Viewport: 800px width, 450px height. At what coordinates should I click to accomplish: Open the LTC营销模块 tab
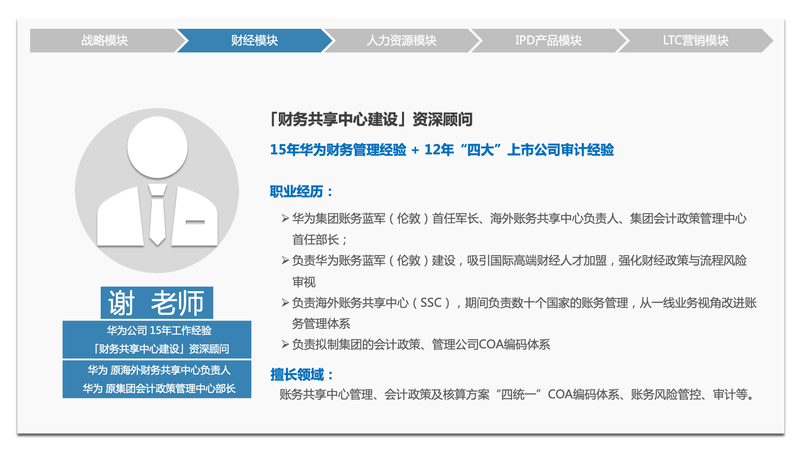tap(695, 41)
